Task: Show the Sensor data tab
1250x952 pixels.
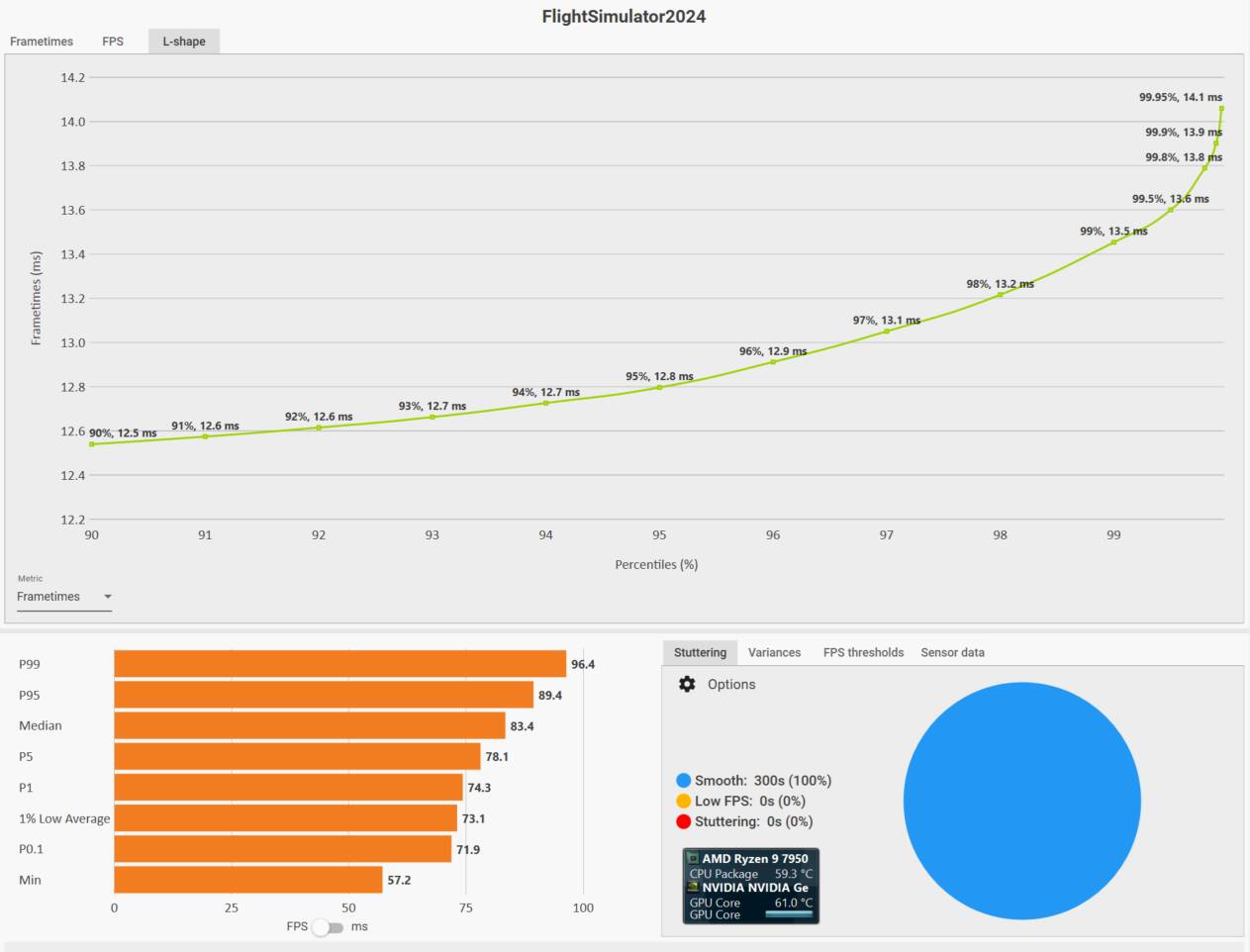Action: pyautogui.click(x=952, y=652)
